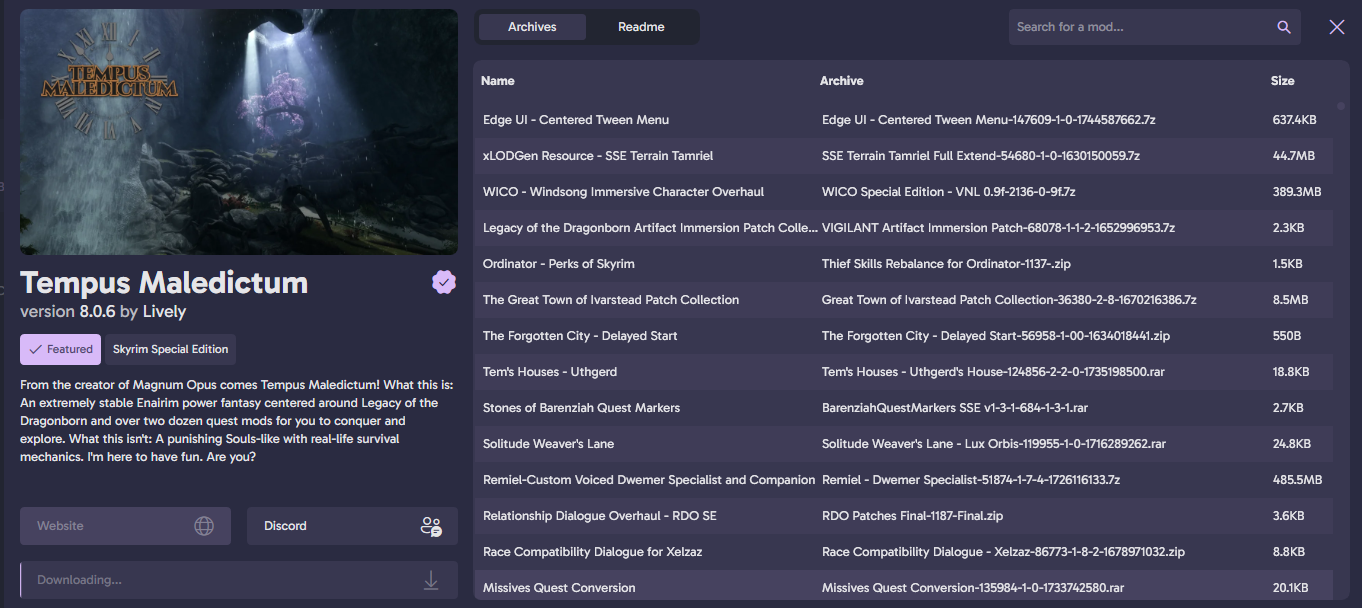Open the Readme tab
The height and width of the screenshot is (608, 1362).
(x=641, y=27)
